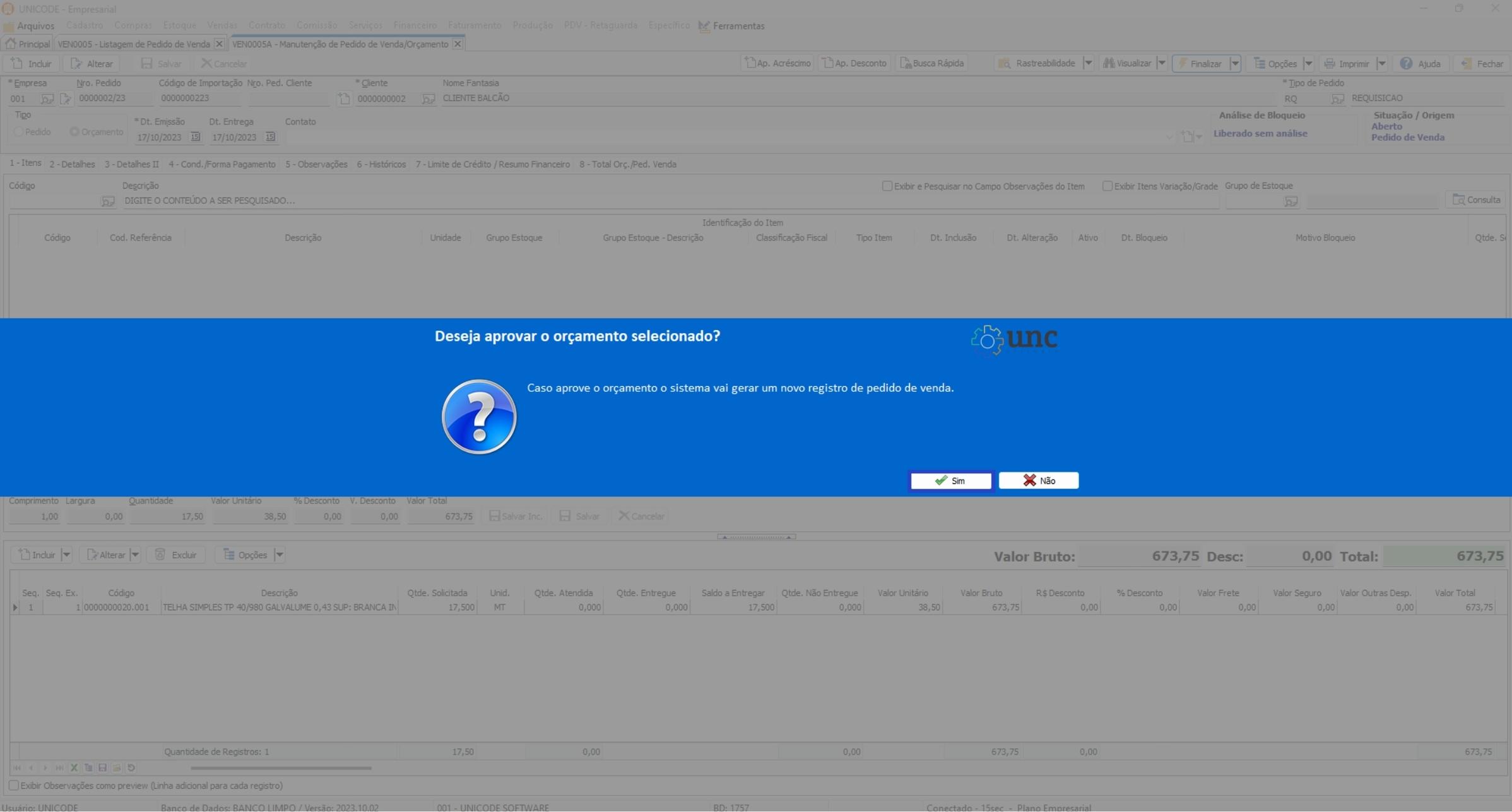
Task: Decline by clicking the Não button
Action: click(1038, 481)
